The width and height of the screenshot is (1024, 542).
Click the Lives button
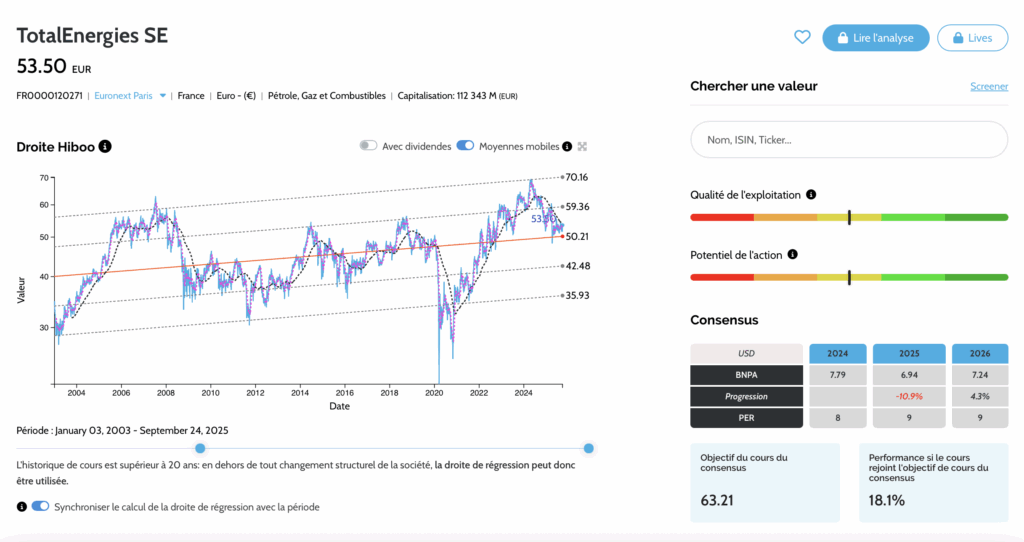pyautogui.click(x=972, y=38)
